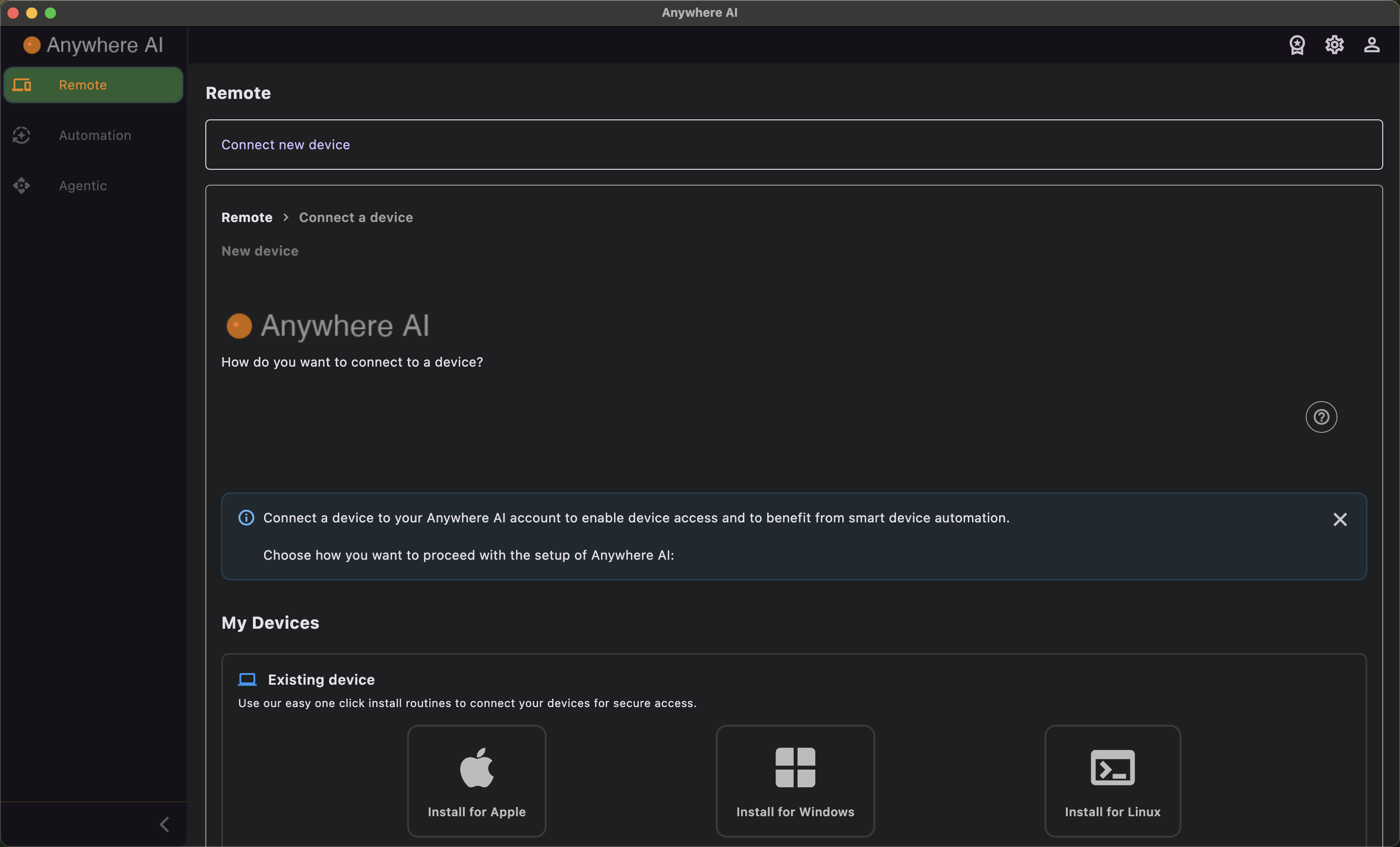Viewport: 1400px width, 847px height.
Task: Open the Automation section in sidebar
Action: [x=93, y=135]
